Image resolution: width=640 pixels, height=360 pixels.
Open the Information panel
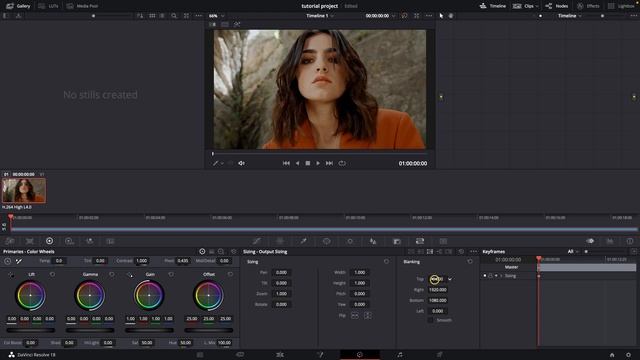(x=630, y=241)
